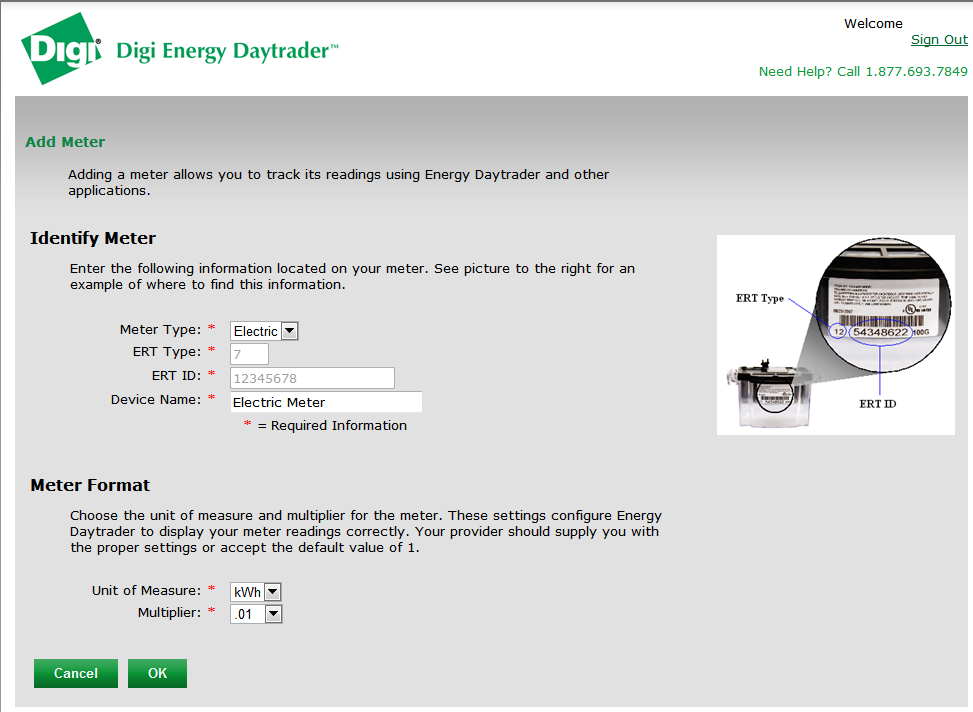Click into the ERT ID field
This screenshot has height=712, width=973.
[x=312, y=378]
